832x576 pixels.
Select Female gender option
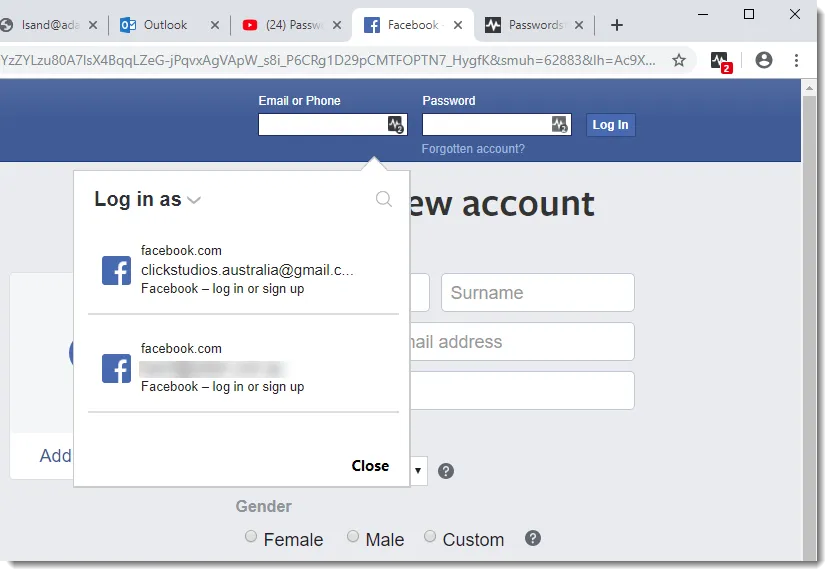pyautogui.click(x=251, y=536)
